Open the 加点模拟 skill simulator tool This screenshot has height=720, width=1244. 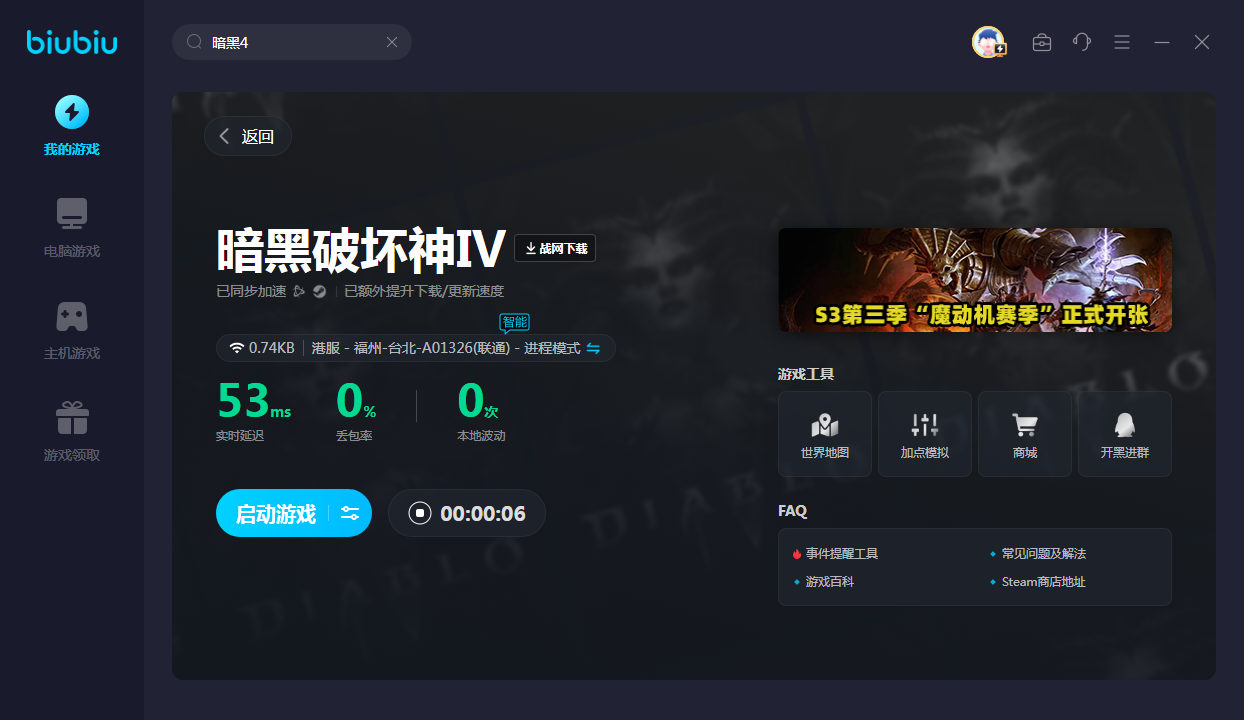924,433
